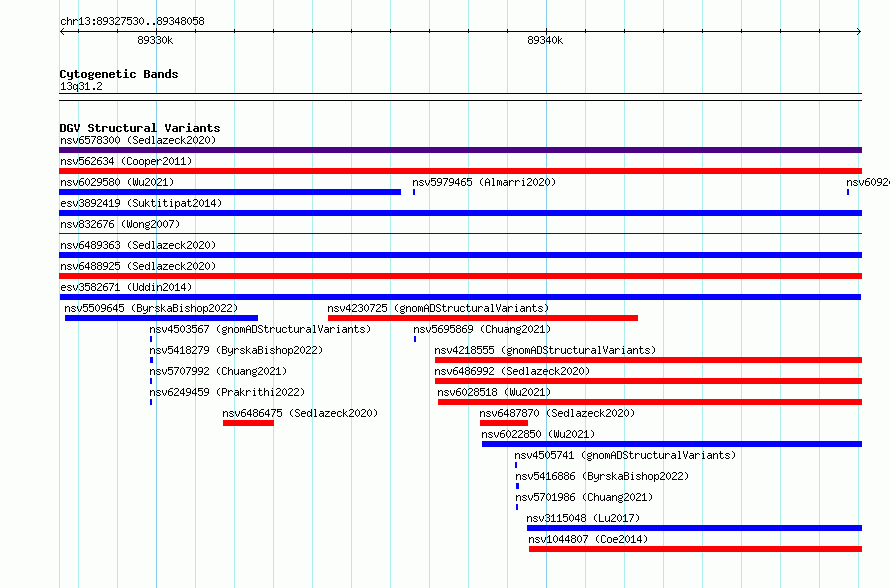
Task: Click the blue nsv6489363 variant bar
Action: pos(460,255)
